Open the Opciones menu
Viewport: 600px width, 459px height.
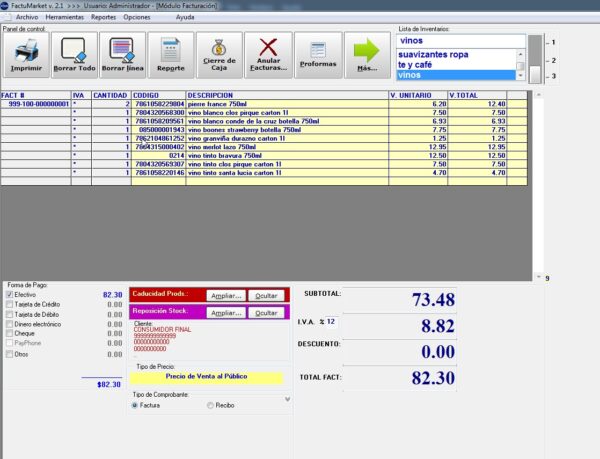137,17
